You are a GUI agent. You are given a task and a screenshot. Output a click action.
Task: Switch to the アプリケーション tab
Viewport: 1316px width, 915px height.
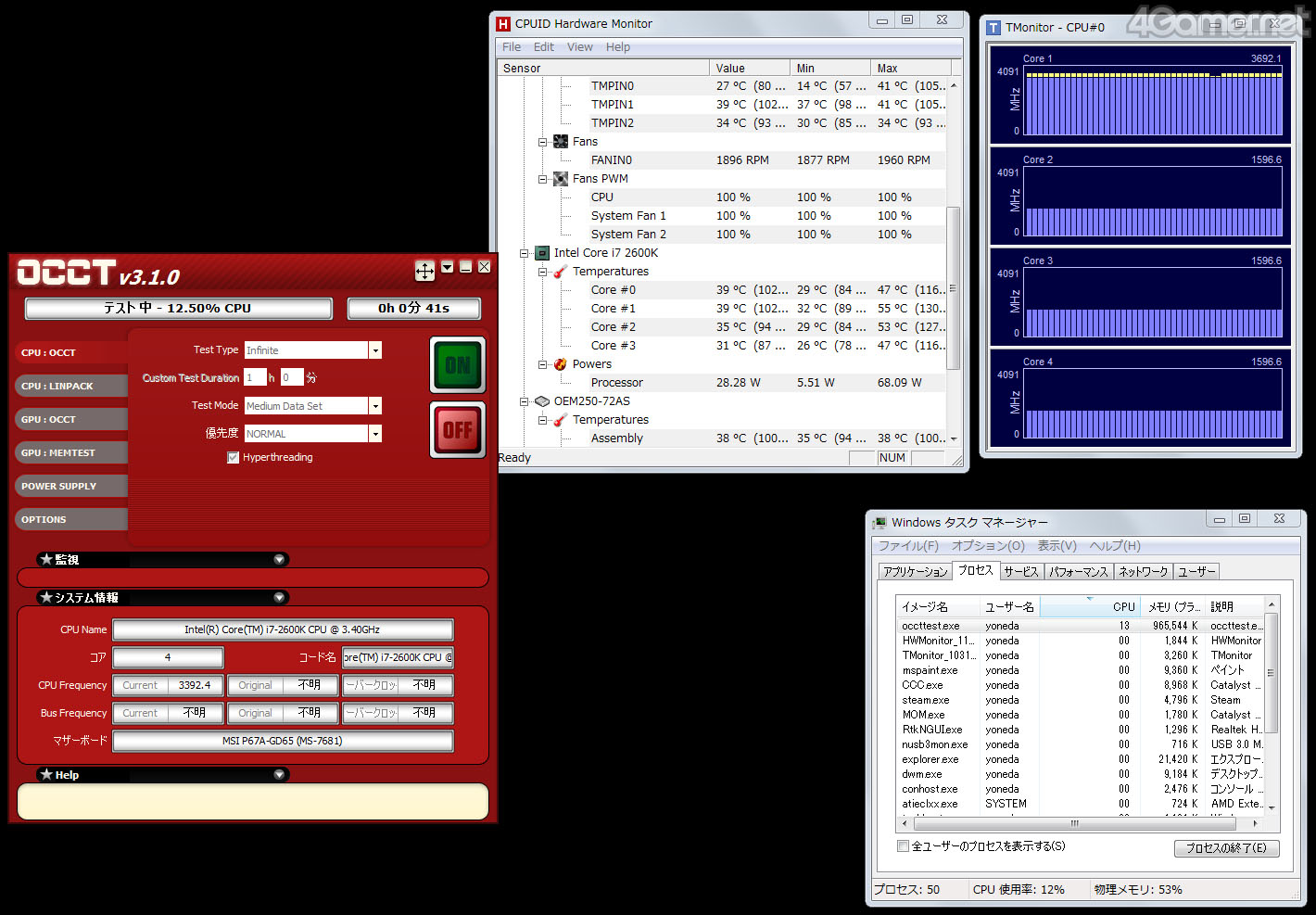click(x=916, y=572)
